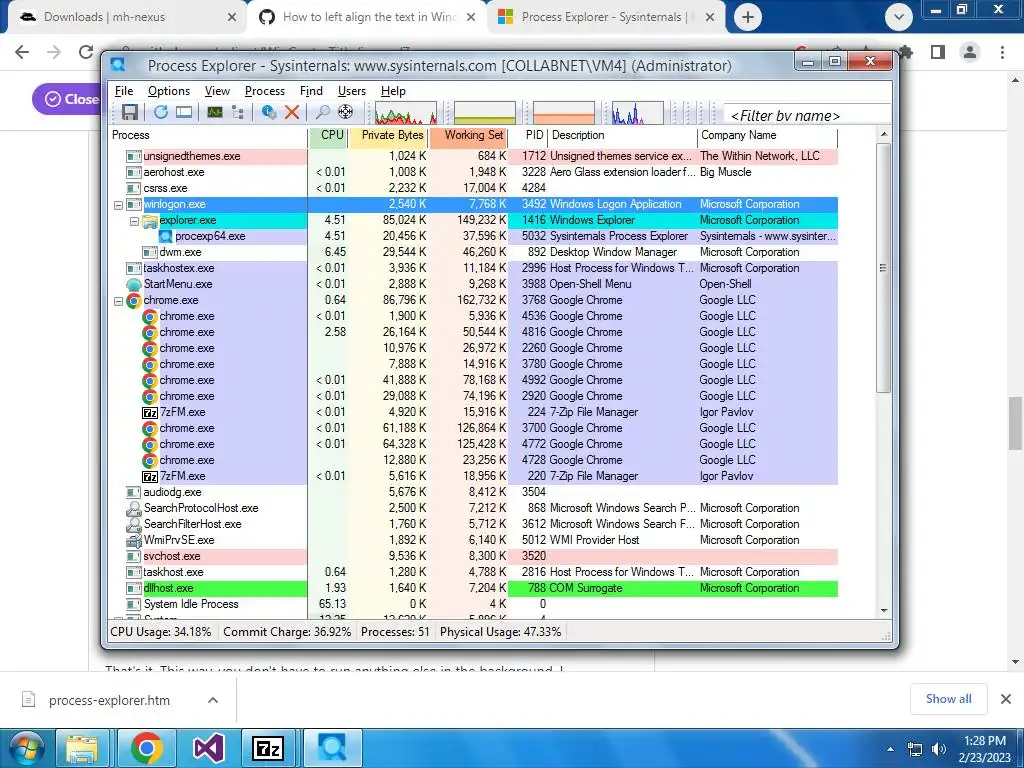The image size is (1024, 768).
Task: Sort by the Description column header
Action: (622, 135)
